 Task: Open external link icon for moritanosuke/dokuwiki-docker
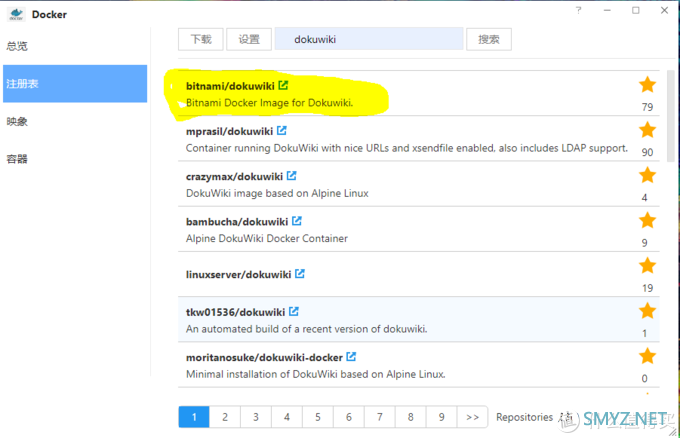tap(351, 356)
